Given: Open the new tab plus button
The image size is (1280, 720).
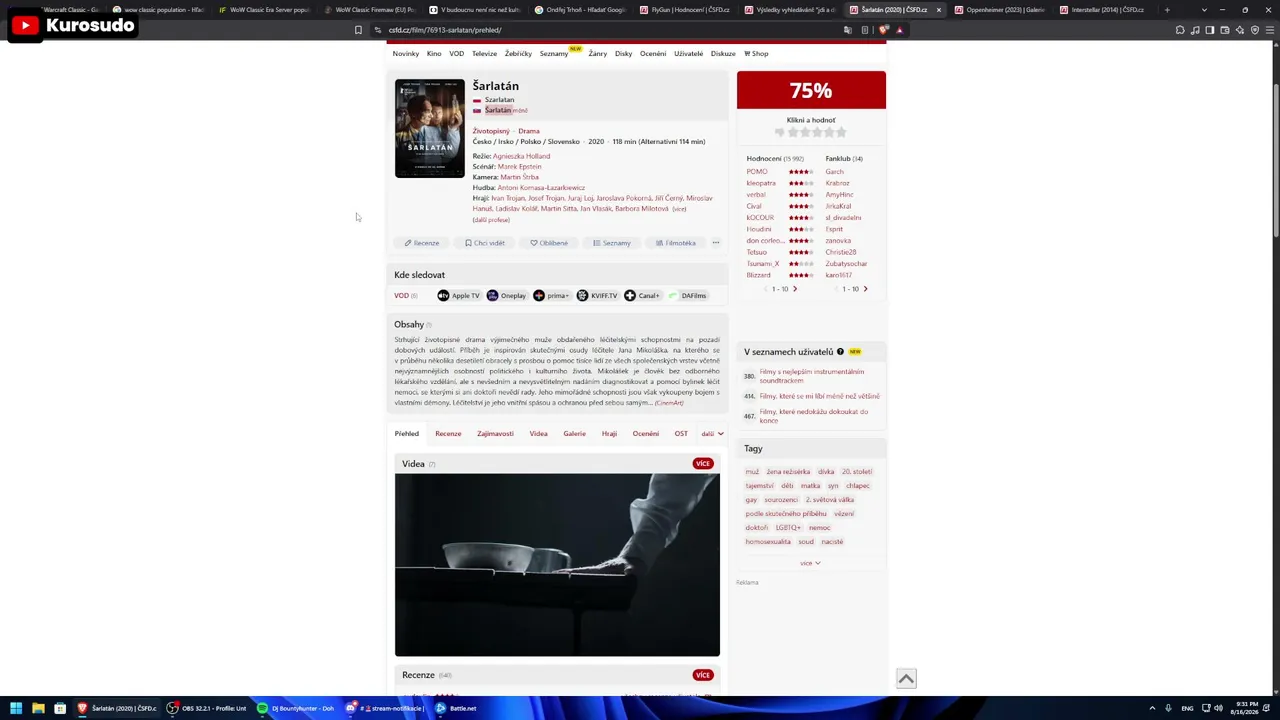Looking at the screenshot, I should click(x=1166, y=10).
